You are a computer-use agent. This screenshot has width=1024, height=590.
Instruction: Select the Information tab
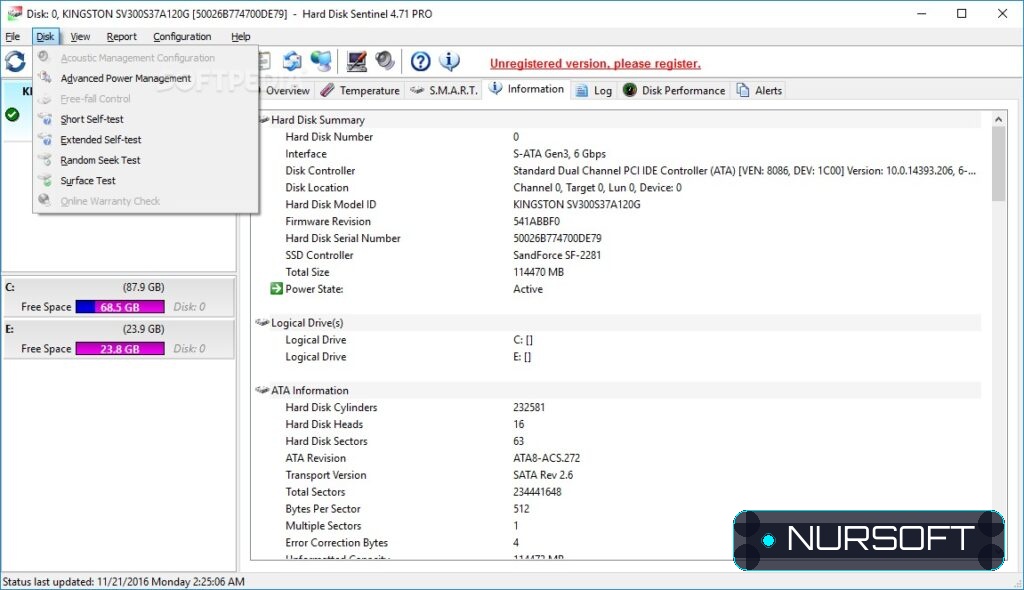coord(527,89)
